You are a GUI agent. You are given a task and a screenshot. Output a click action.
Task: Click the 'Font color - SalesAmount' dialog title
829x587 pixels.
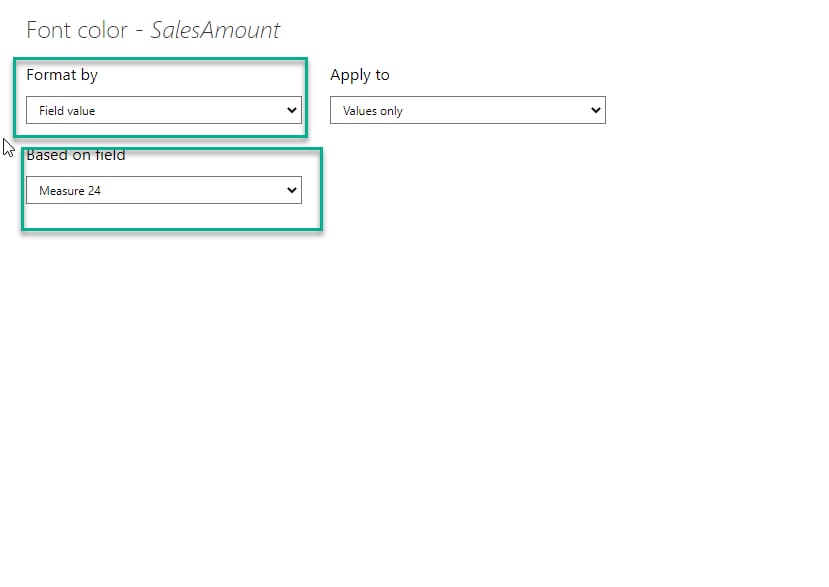click(153, 30)
